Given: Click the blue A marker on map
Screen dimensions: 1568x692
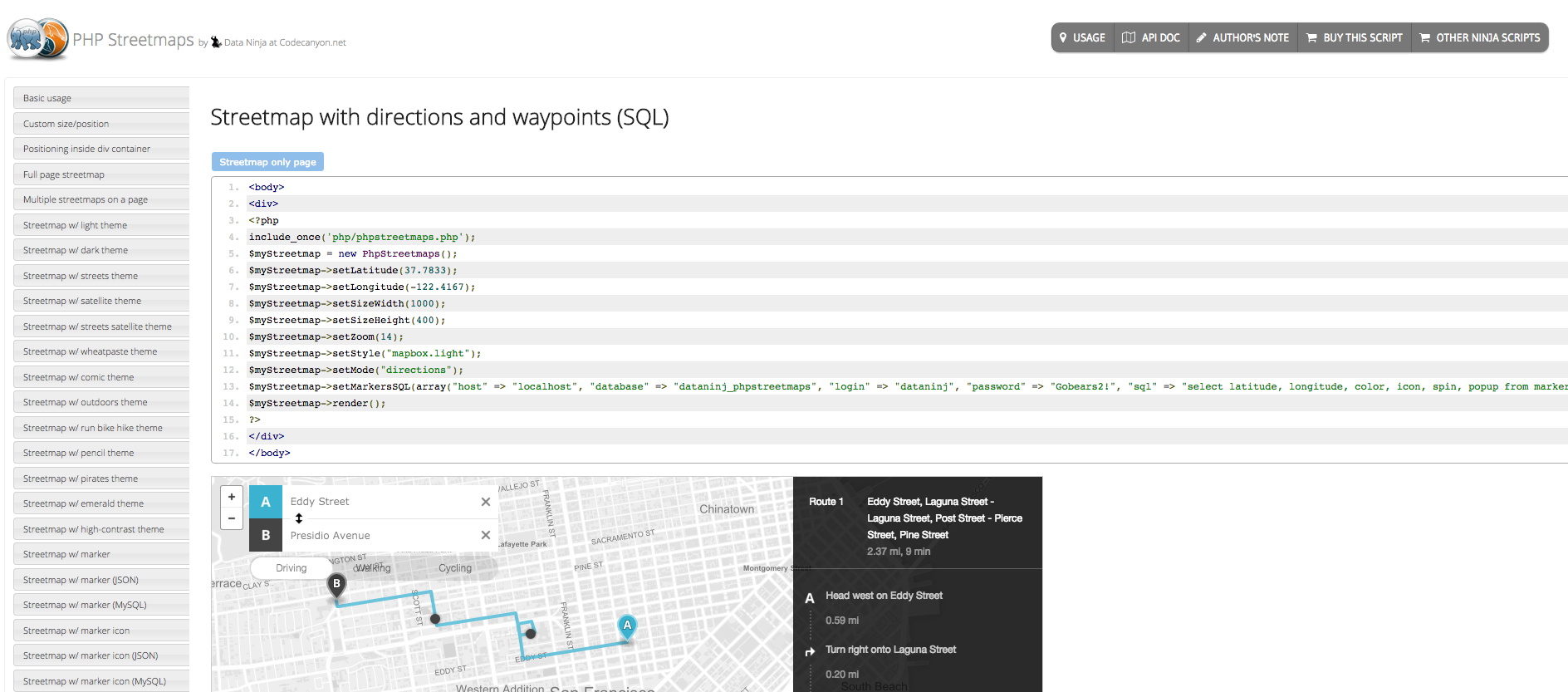Looking at the screenshot, I should [x=627, y=626].
